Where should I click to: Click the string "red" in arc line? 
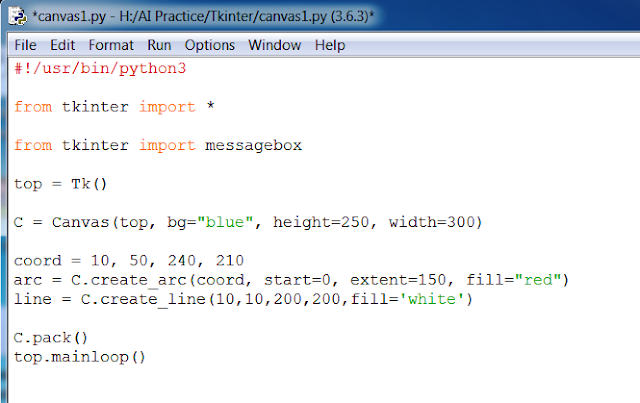(x=538, y=280)
